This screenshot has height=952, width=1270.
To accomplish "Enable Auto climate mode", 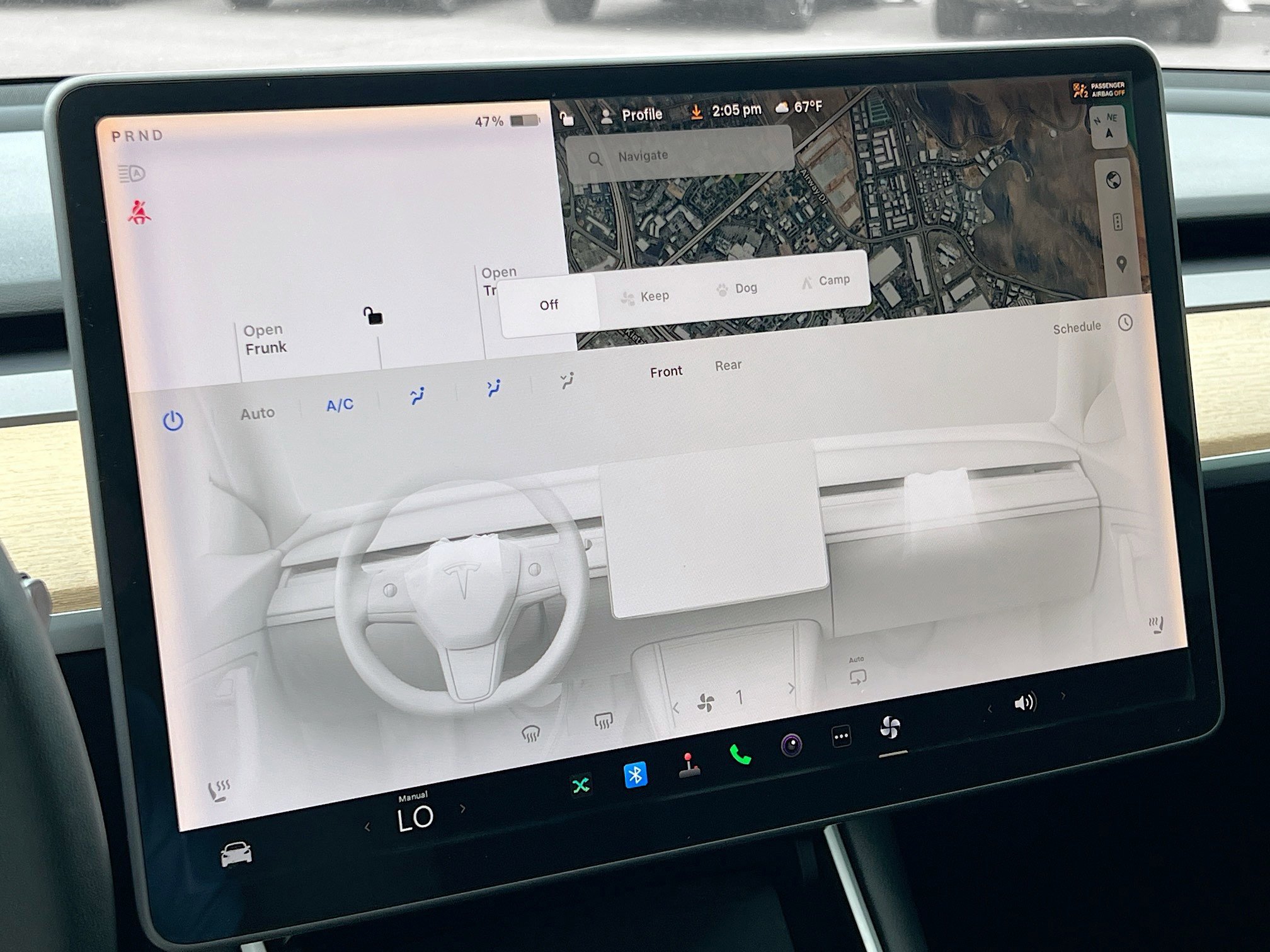I will (x=258, y=413).
